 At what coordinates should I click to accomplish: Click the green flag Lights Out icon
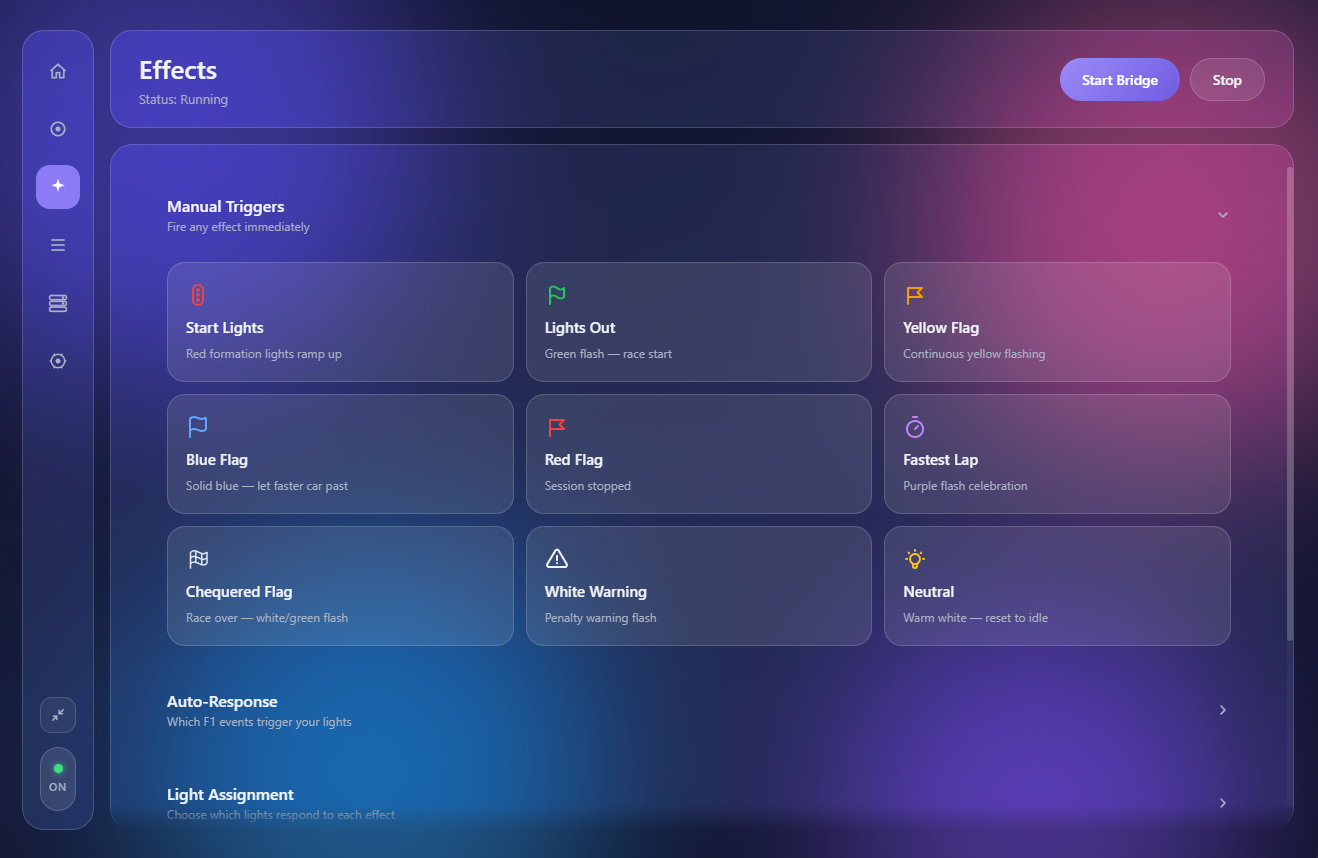tap(557, 295)
